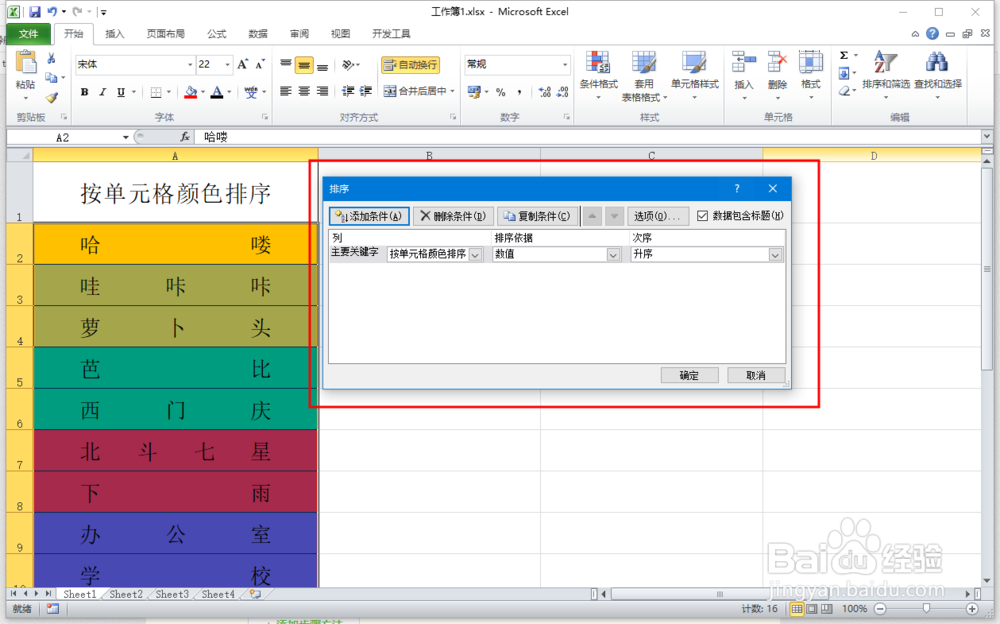Click the Align Text Left icon
Screen dimensions: 1000x624
[x=286, y=92]
